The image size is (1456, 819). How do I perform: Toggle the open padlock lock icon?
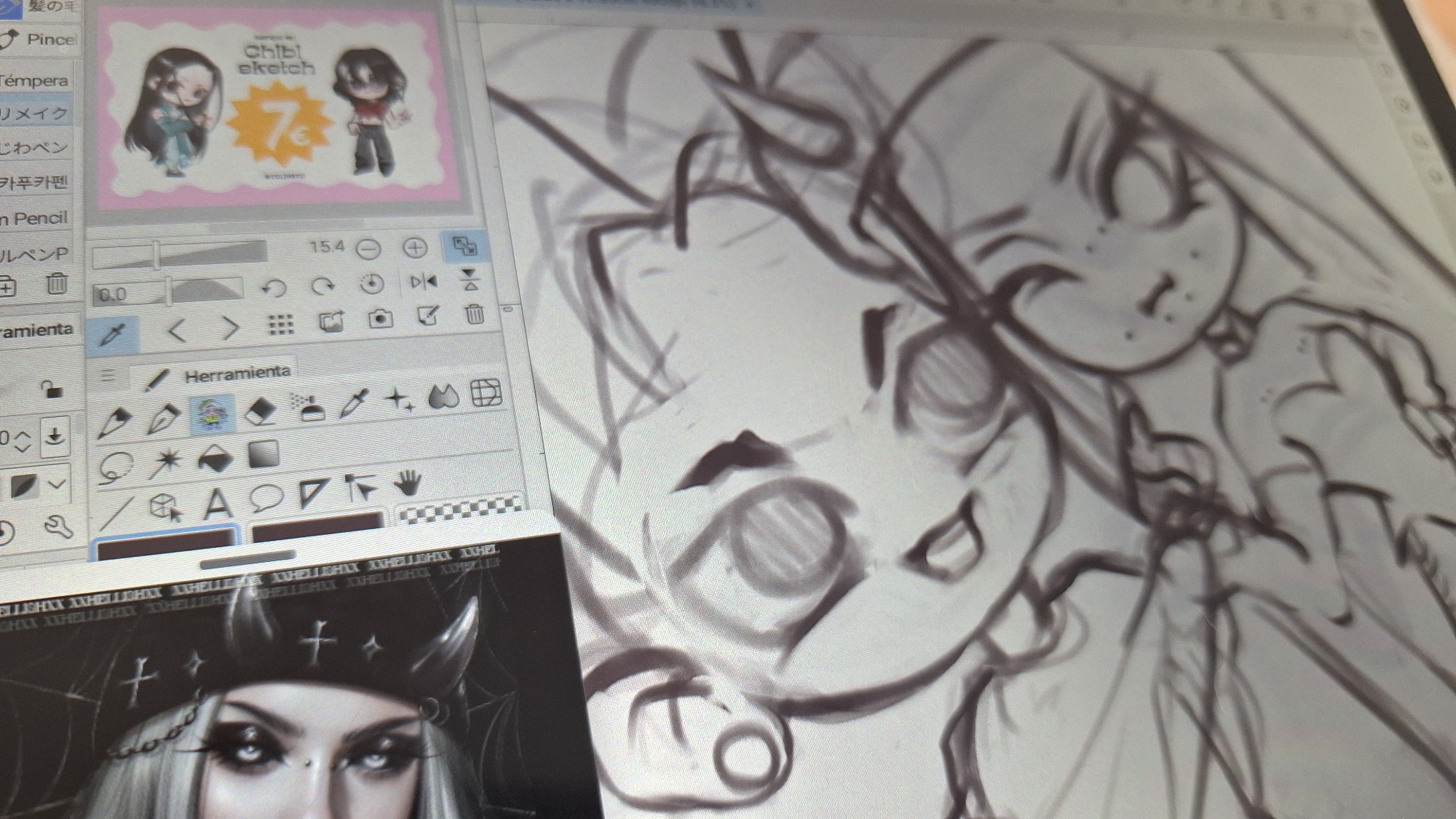(50, 389)
